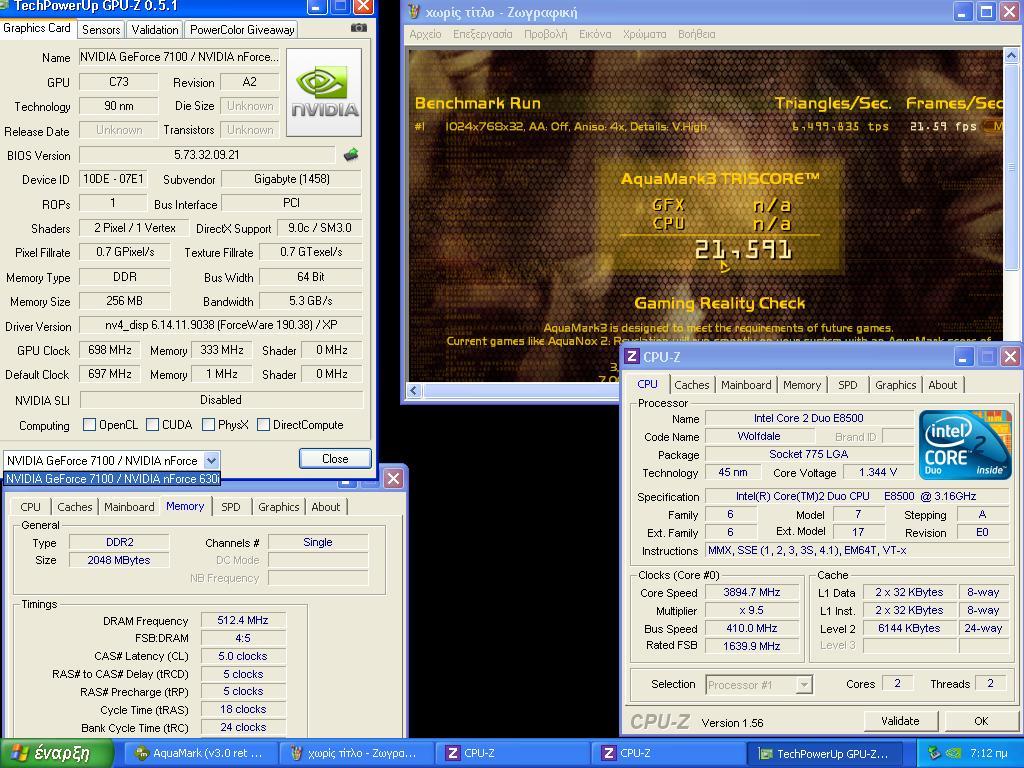Click the Intel Core 2 Duo logo
The height and width of the screenshot is (768, 1024).
pos(965,444)
